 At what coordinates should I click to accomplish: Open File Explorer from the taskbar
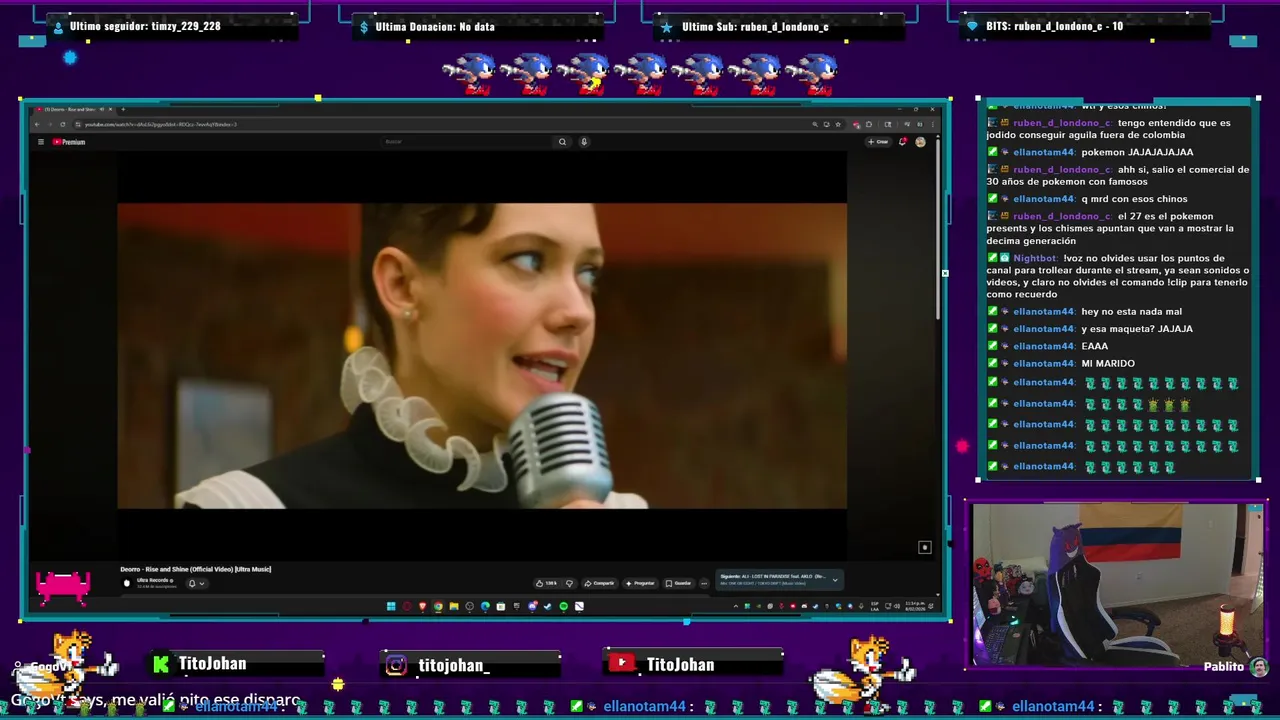click(x=454, y=606)
